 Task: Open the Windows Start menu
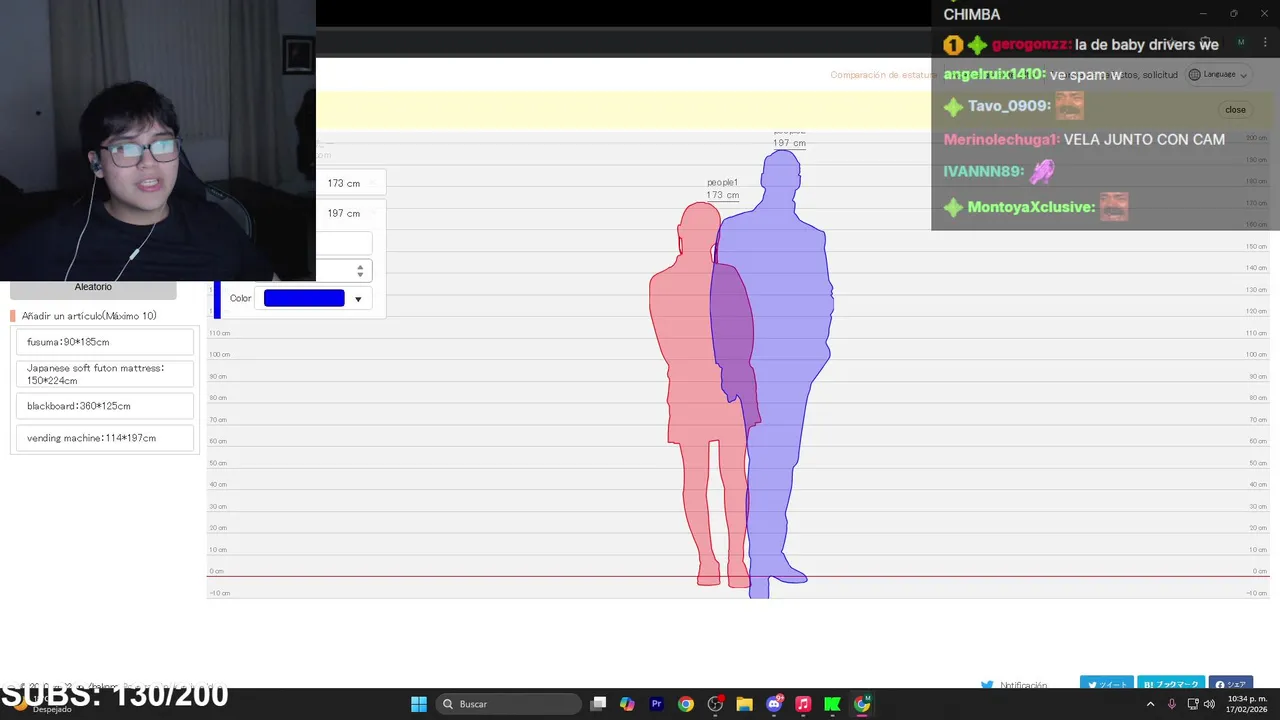tap(419, 704)
